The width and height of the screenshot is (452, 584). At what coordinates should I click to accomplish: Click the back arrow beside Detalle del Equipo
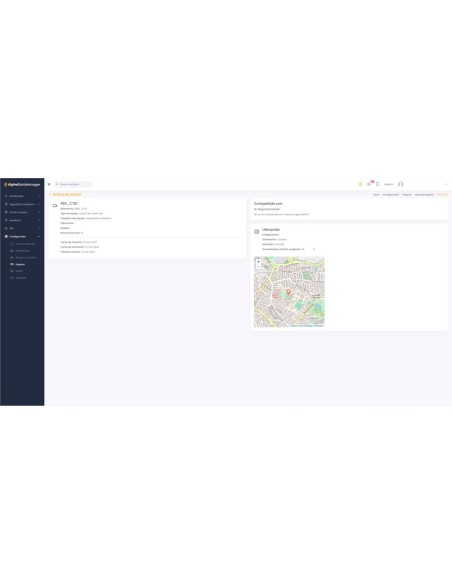(x=50, y=195)
